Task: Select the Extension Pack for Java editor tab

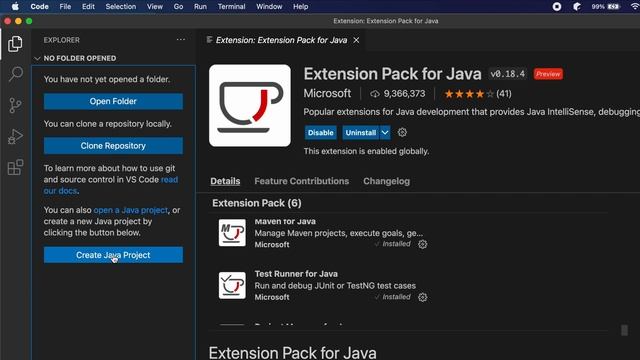Action: (x=282, y=40)
